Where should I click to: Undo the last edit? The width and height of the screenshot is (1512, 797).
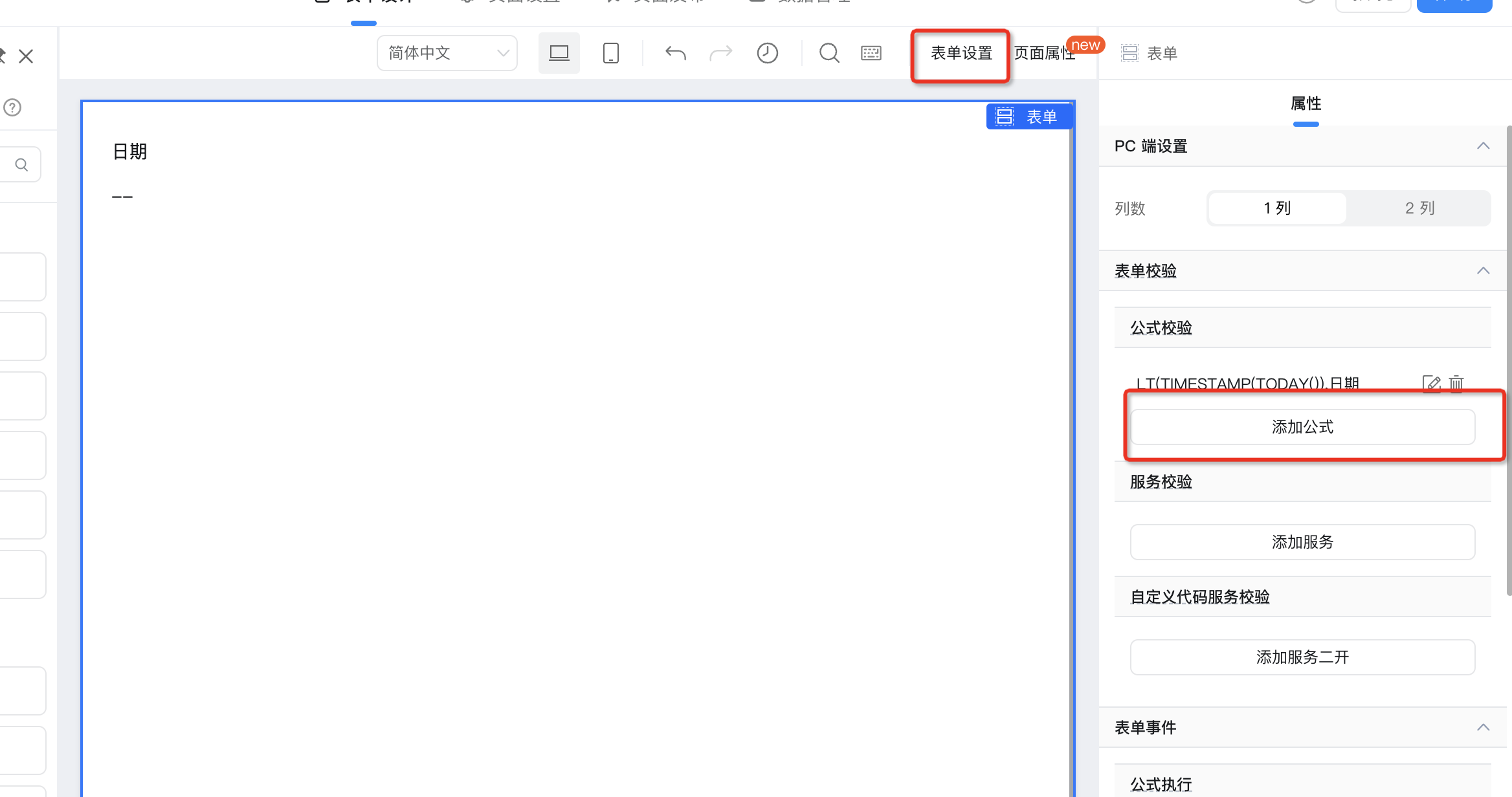(676, 53)
